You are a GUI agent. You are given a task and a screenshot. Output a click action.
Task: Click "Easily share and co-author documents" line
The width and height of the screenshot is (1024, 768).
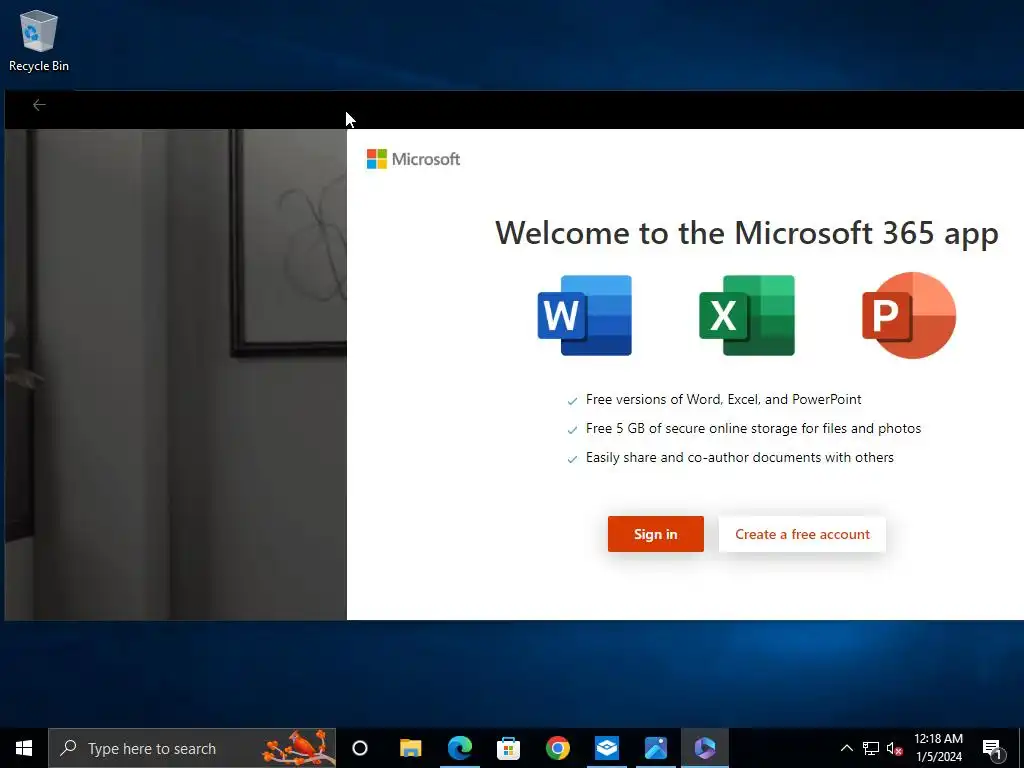pyautogui.click(x=739, y=457)
